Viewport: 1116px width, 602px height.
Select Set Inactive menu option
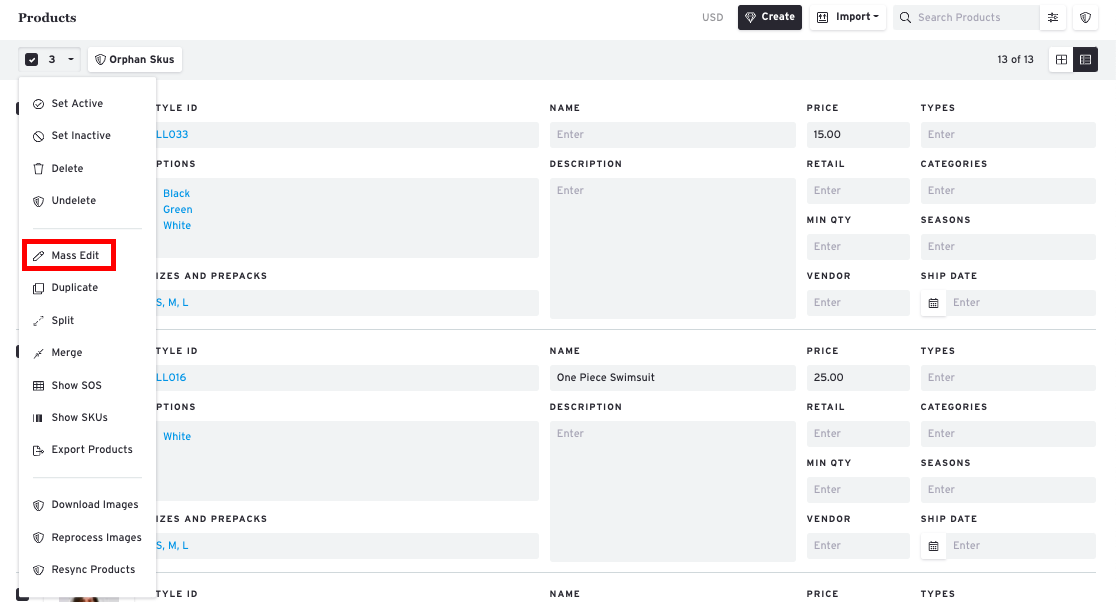click(x=81, y=136)
